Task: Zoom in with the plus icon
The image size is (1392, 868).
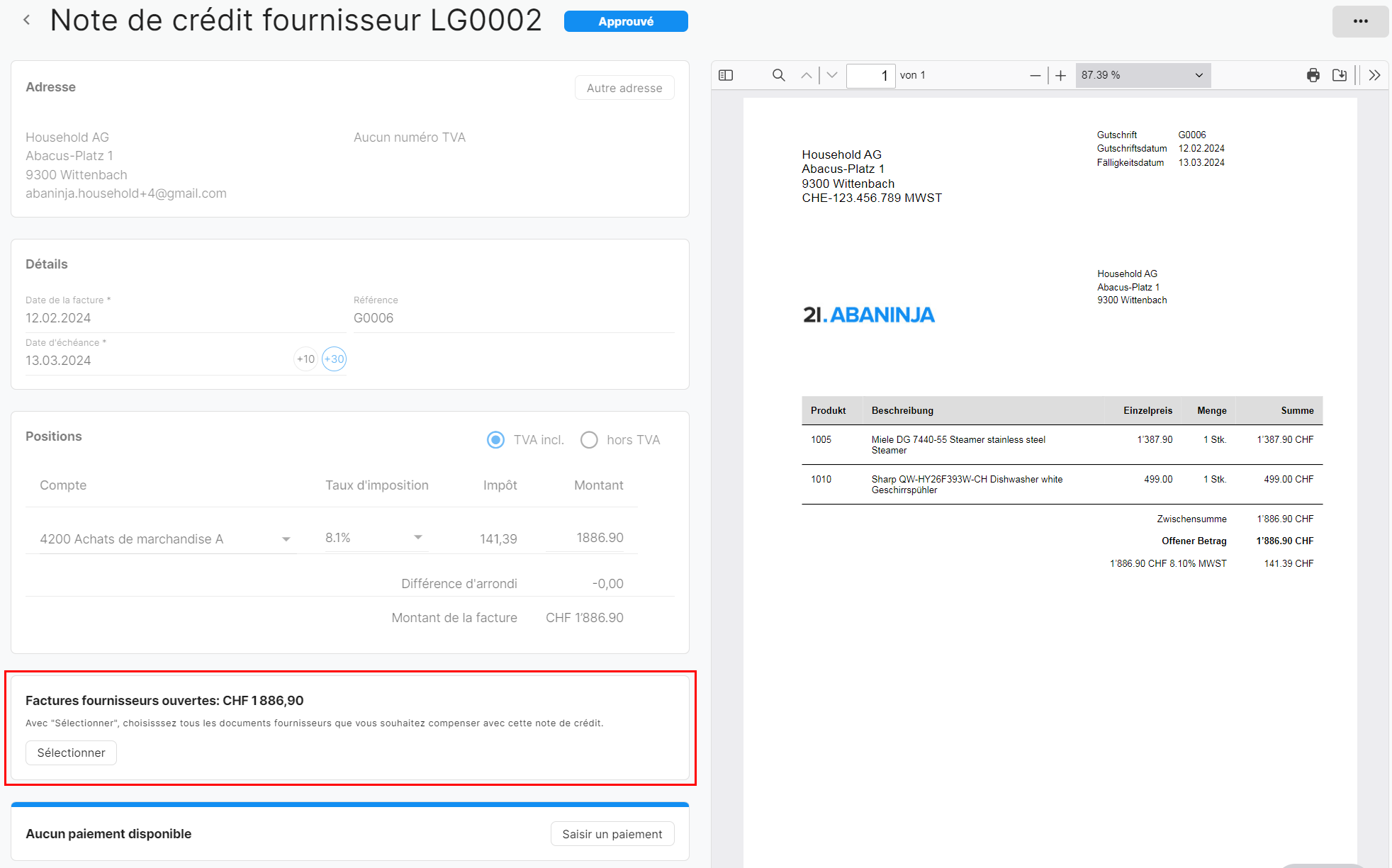Action: click(1060, 75)
